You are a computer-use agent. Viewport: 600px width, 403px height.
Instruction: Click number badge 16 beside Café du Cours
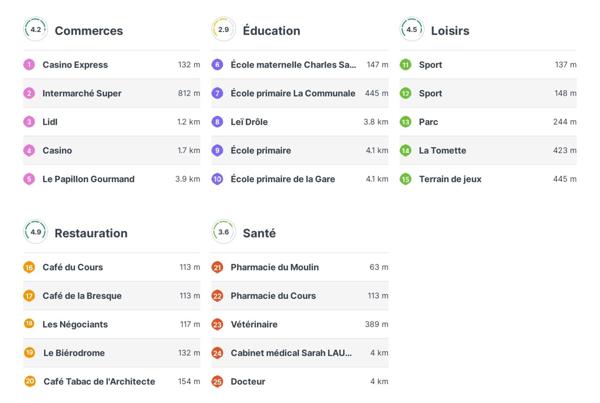coord(29,267)
